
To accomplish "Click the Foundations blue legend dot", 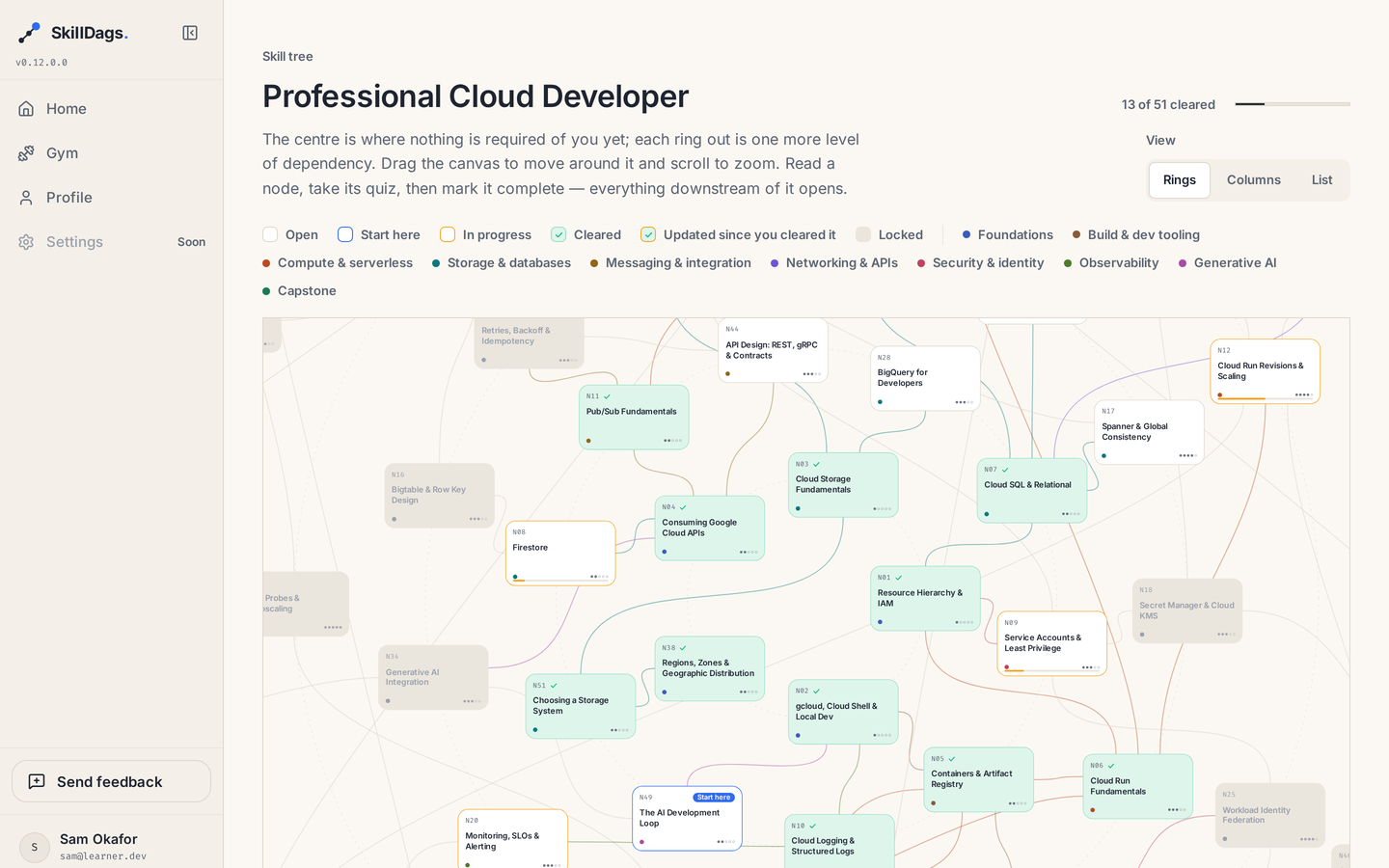I will (x=967, y=234).
